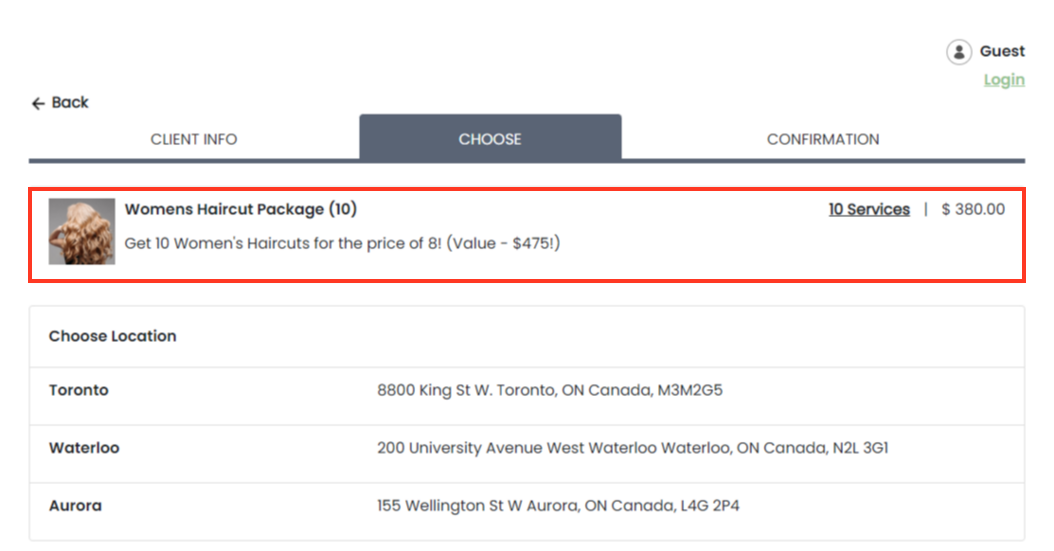The height and width of the screenshot is (551, 1054).
Task: Go Back to previous page
Action: pyautogui.click(x=69, y=103)
